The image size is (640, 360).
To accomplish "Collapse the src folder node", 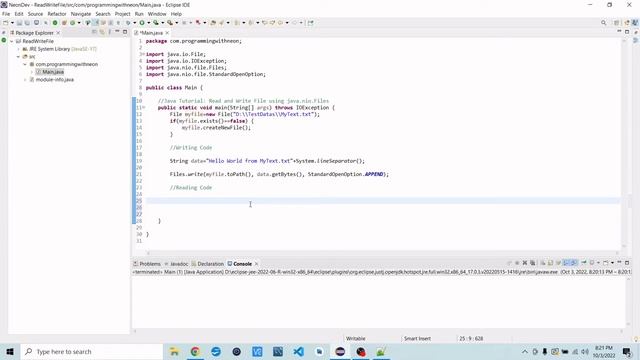I will [18, 57].
